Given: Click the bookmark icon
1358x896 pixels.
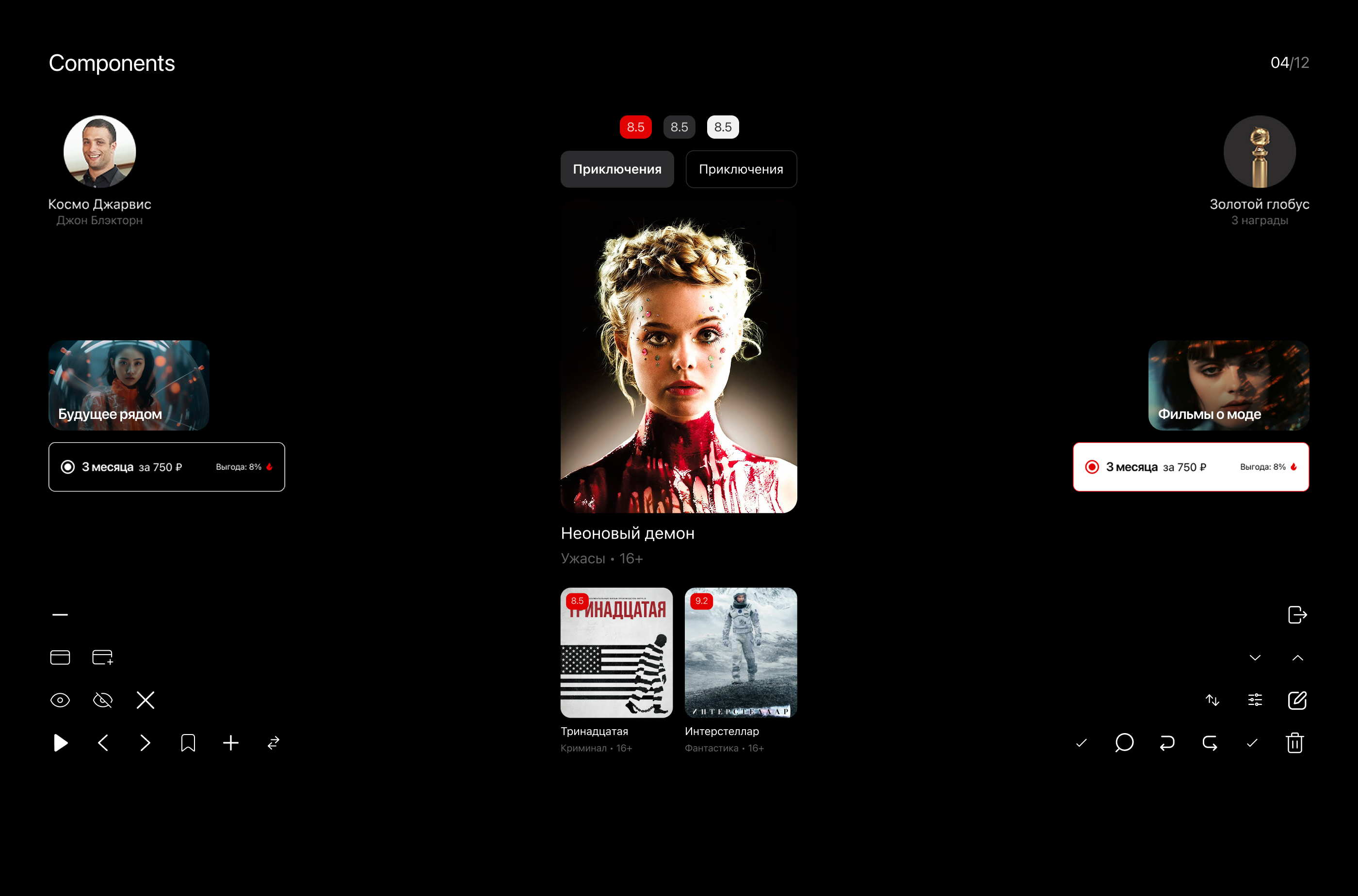Looking at the screenshot, I should tap(188, 743).
